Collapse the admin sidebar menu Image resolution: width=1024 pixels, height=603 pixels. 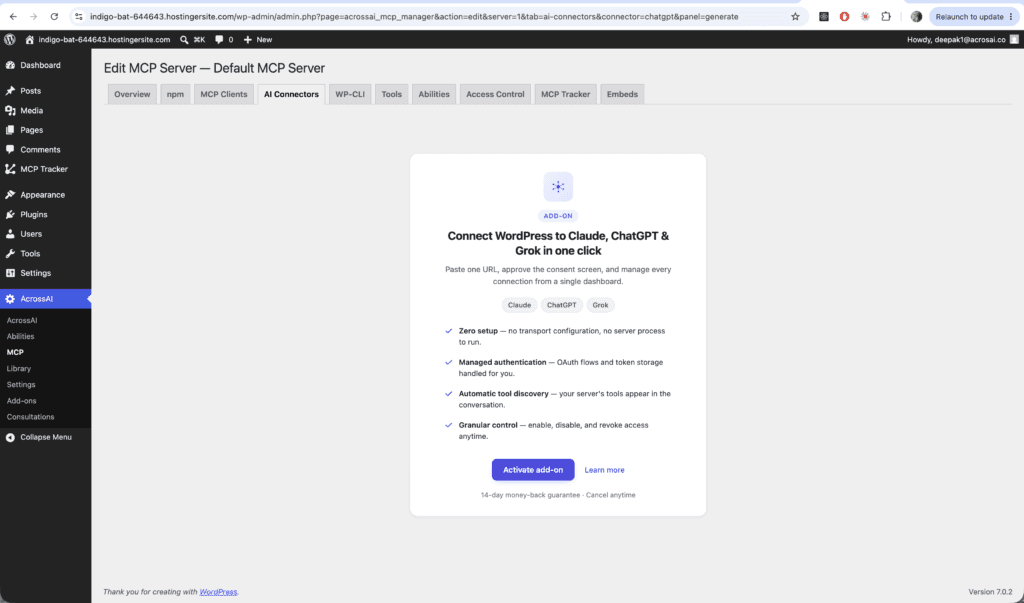[46, 437]
